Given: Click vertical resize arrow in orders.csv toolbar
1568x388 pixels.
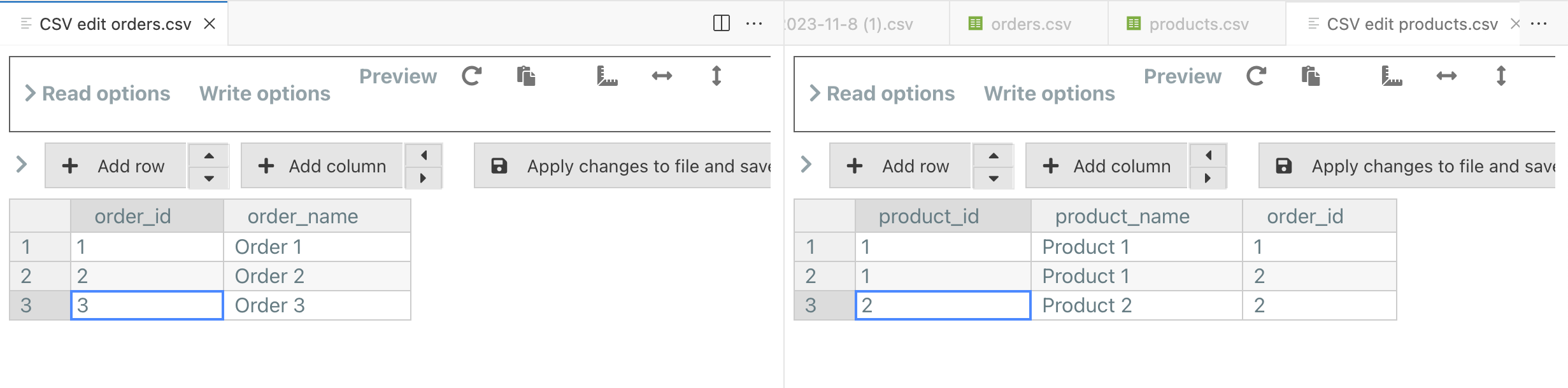Looking at the screenshot, I should pos(716,76).
